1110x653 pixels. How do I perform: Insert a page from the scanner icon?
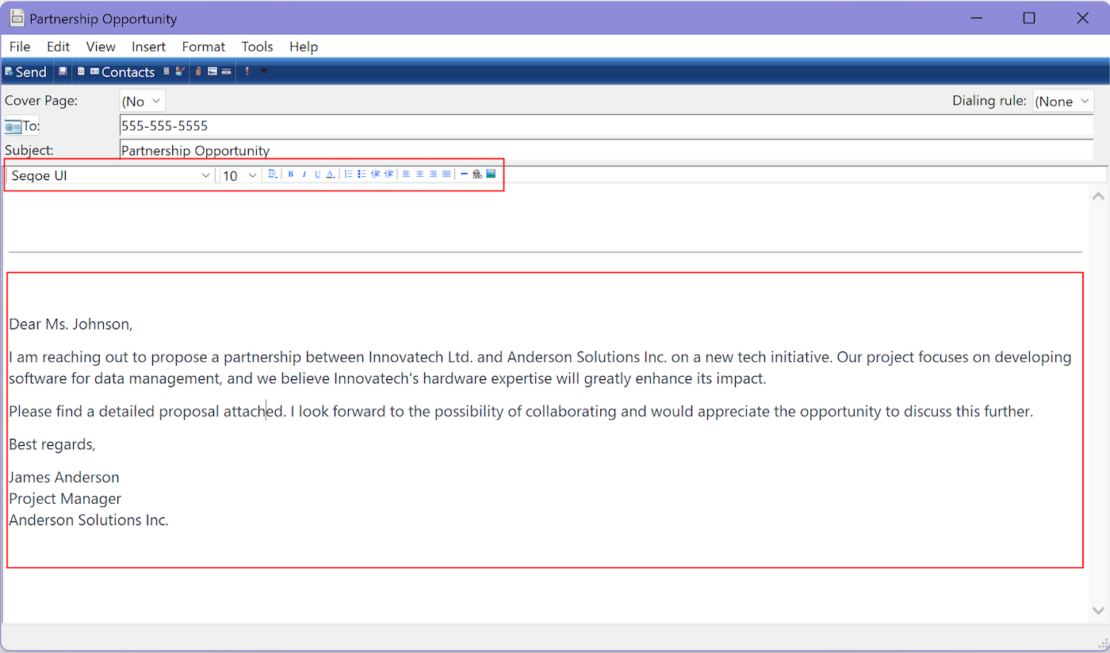(x=227, y=72)
